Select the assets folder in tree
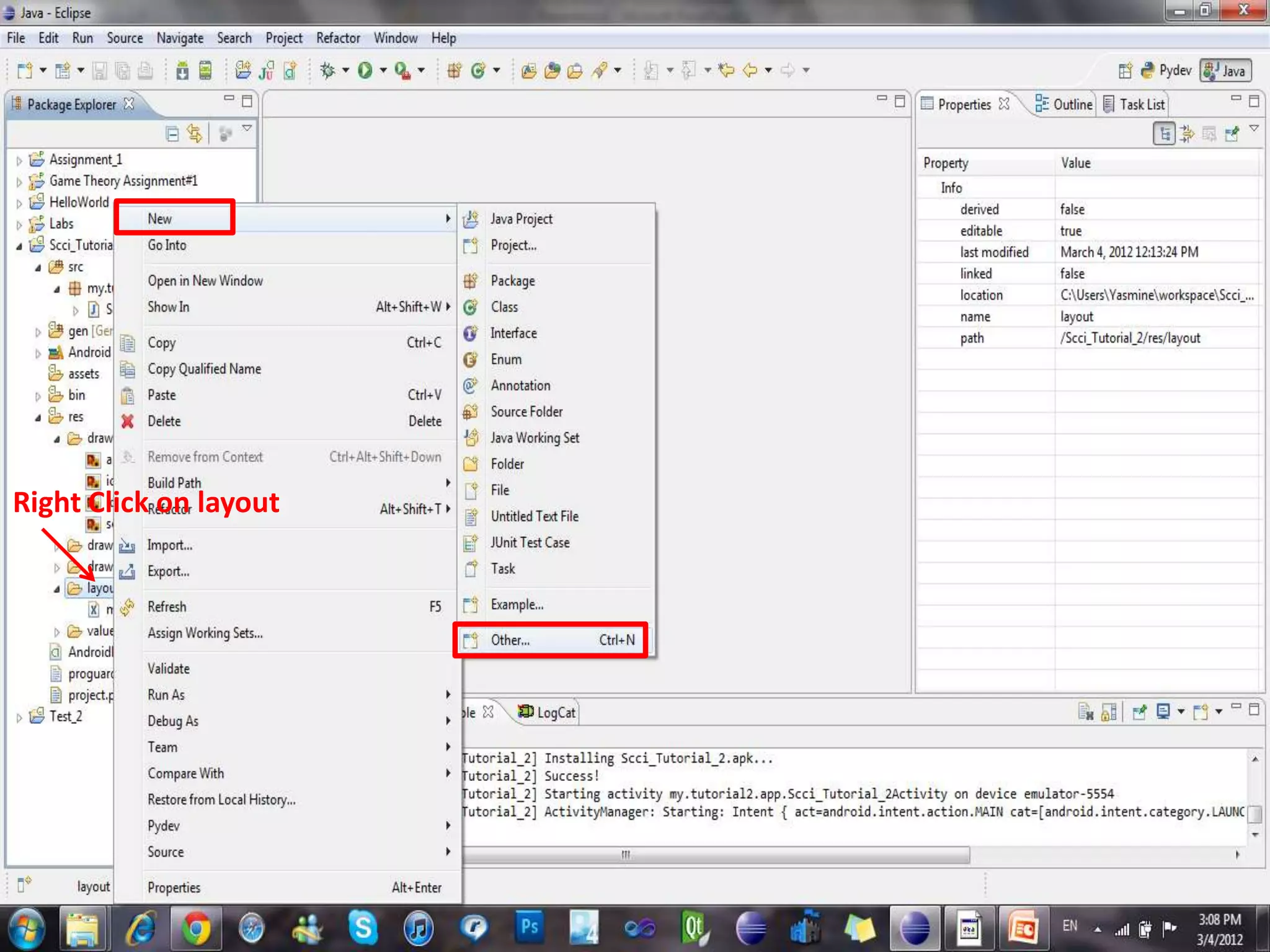This screenshot has height=952, width=1270. click(74, 374)
